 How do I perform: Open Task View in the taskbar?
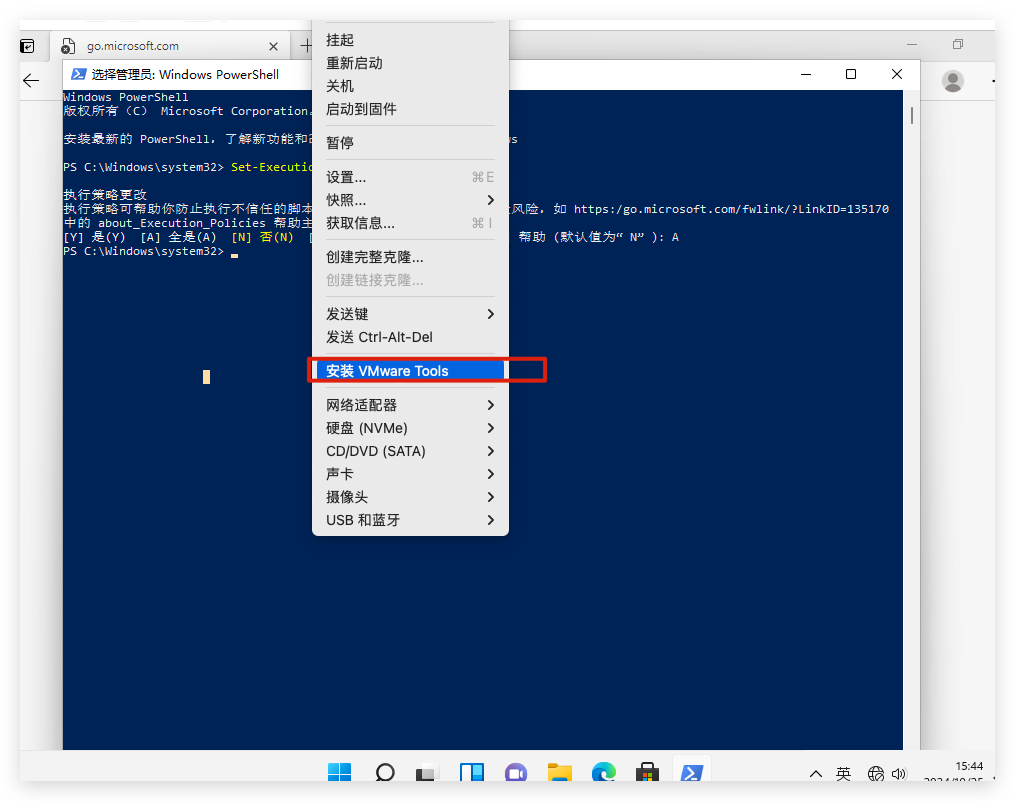(426, 773)
